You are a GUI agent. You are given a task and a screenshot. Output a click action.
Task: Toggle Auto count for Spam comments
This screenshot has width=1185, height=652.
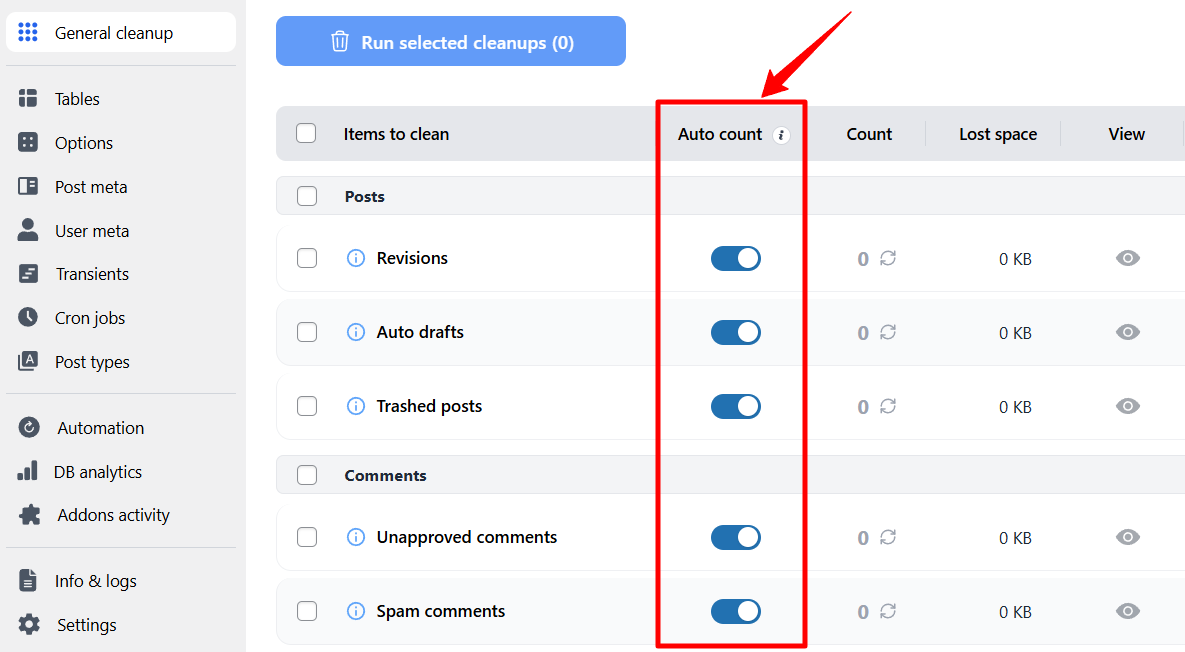pos(735,611)
